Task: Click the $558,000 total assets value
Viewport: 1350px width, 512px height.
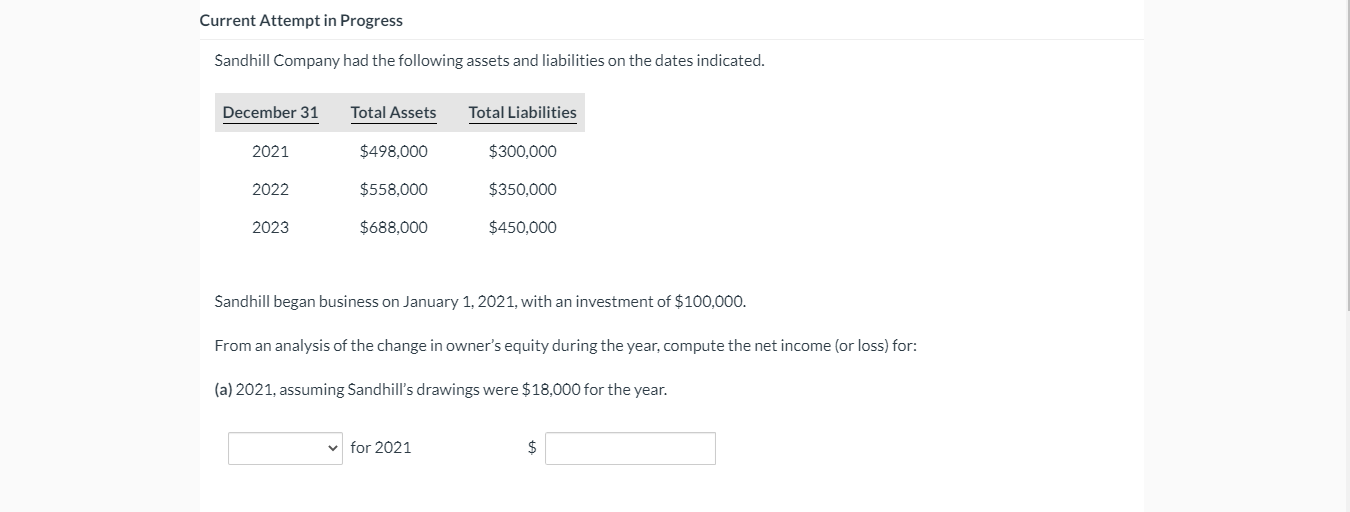Action: pos(393,189)
